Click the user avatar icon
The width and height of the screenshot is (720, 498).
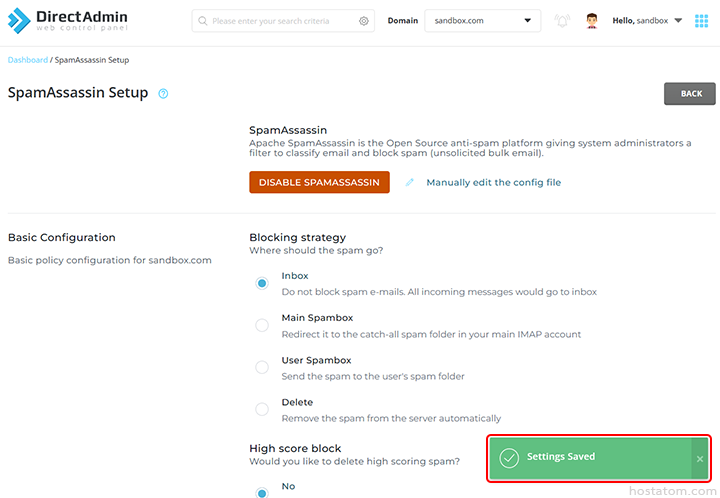coord(592,21)
